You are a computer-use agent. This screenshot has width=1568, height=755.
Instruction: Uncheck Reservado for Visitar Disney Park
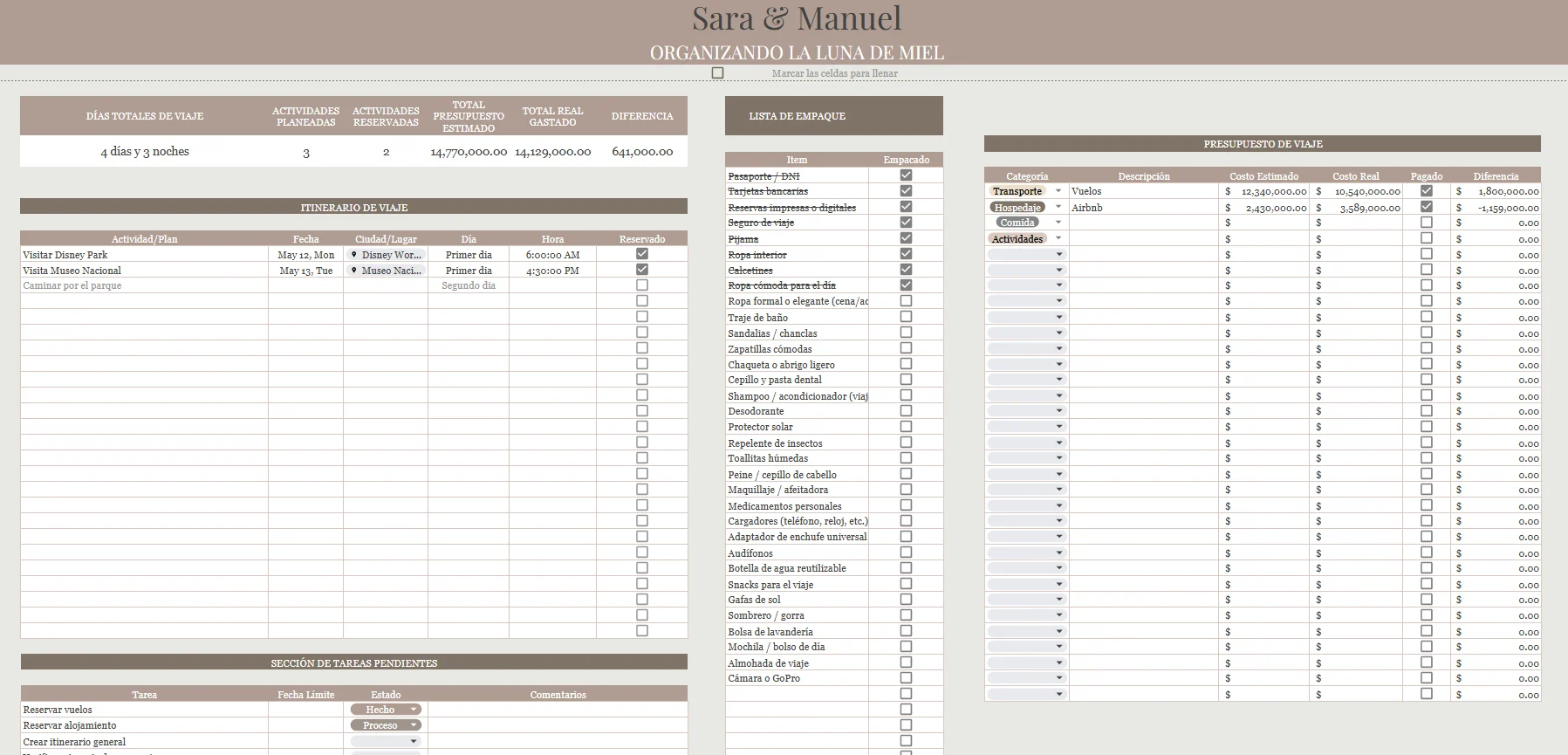pyautogui.click(x=642, y=254)
